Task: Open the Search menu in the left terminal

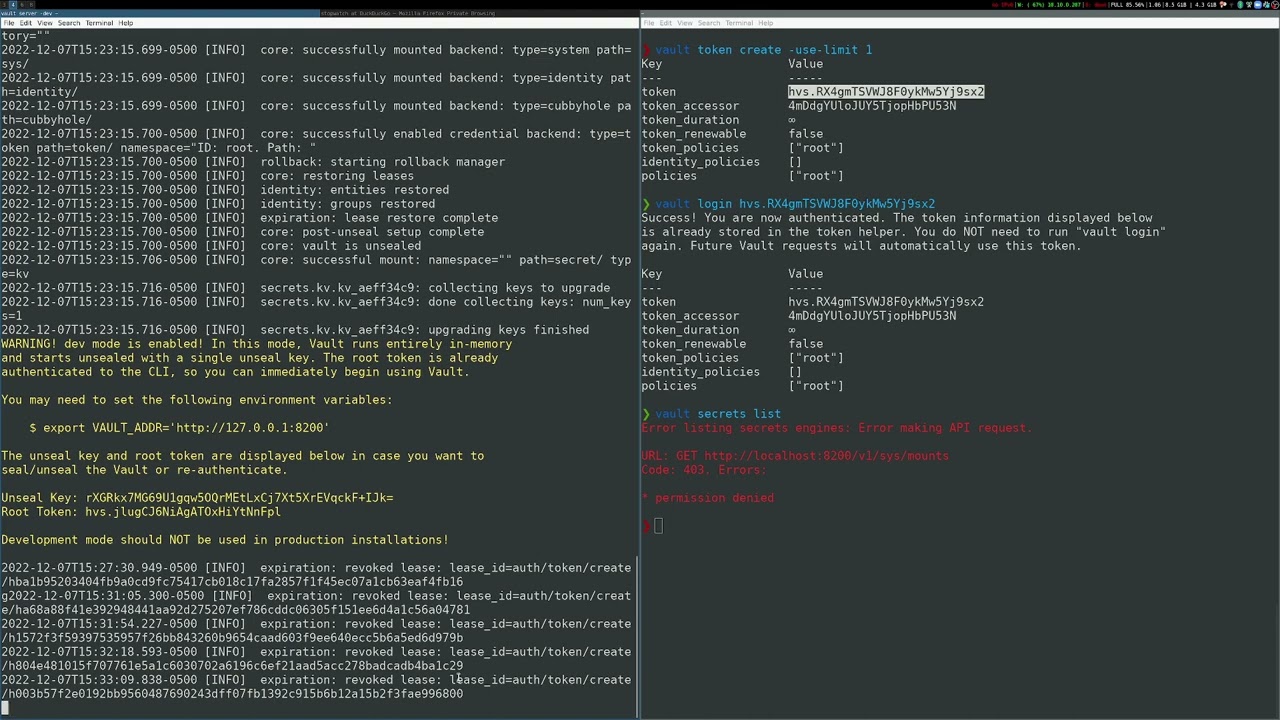Action: pyautogui.click(x=69, y=23)
